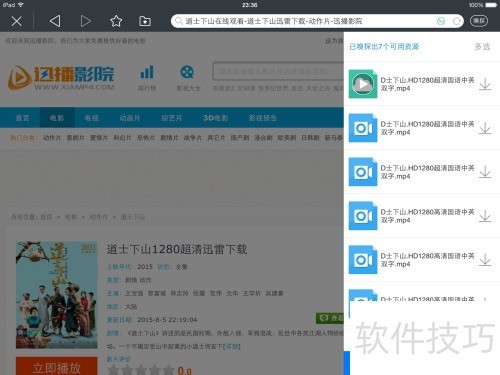Tap the orange 立即播放 button
500x375 pixels.
pyautogui.click(x=57, y=367)
